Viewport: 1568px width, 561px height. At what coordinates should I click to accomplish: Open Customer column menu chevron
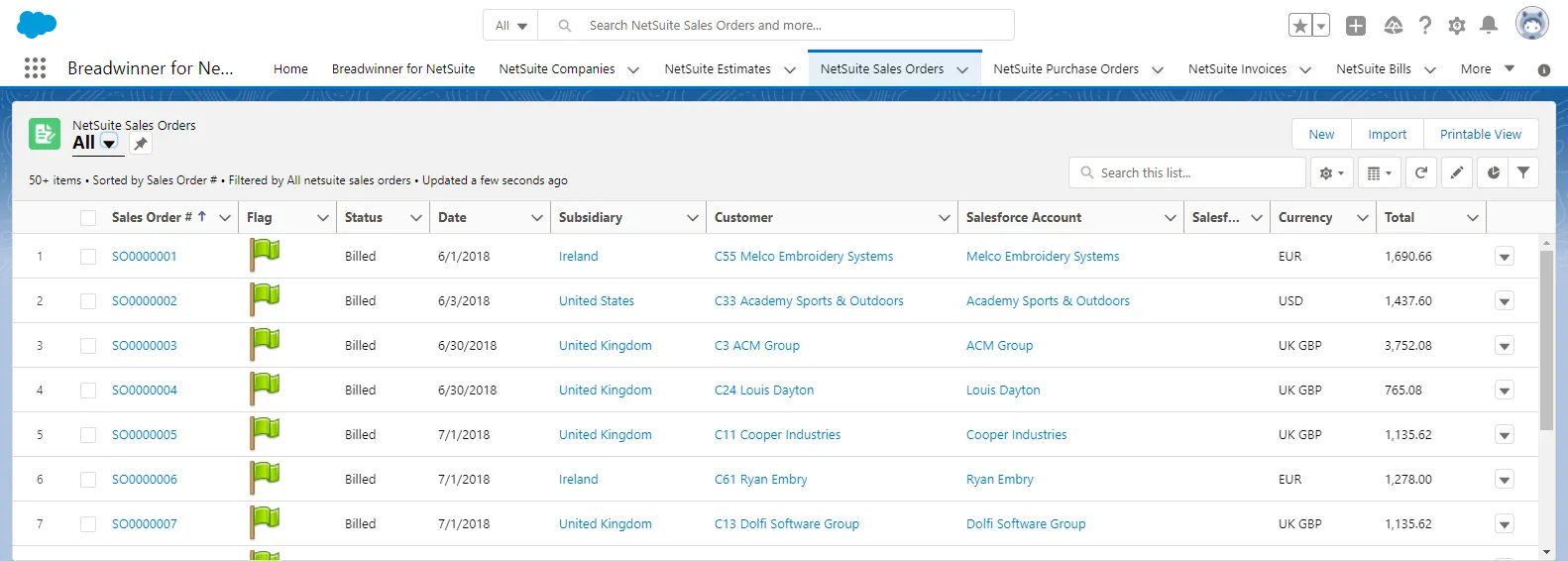tap(945, 218)
